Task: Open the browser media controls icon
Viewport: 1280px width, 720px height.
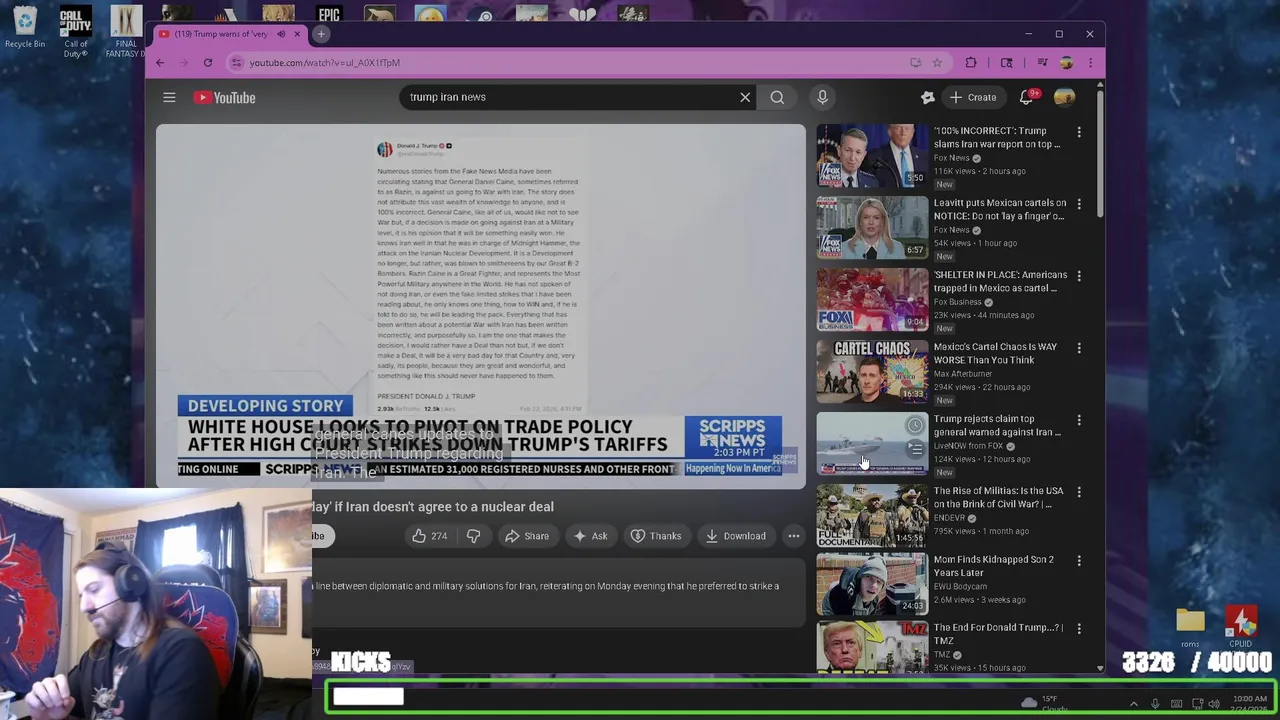Action: [1042, 62]
